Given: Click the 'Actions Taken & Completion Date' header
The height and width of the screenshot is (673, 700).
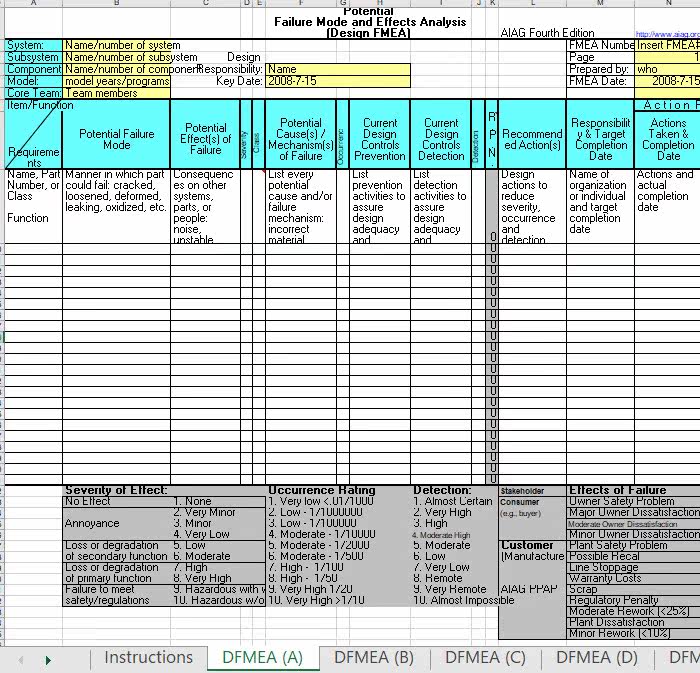Looking at the screenshot, I should [x=667, y=139].
